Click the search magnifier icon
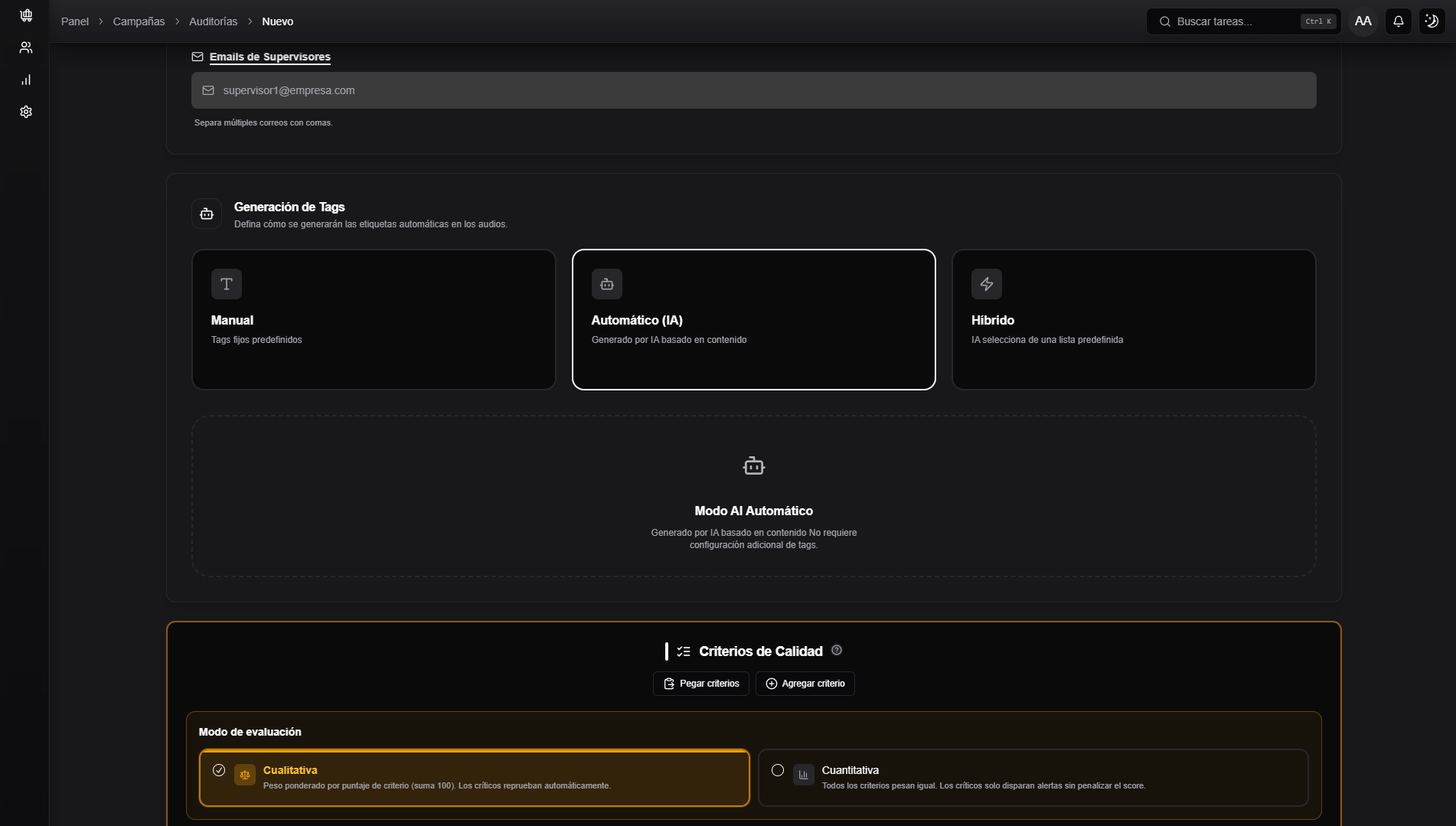 (1164, 21)
